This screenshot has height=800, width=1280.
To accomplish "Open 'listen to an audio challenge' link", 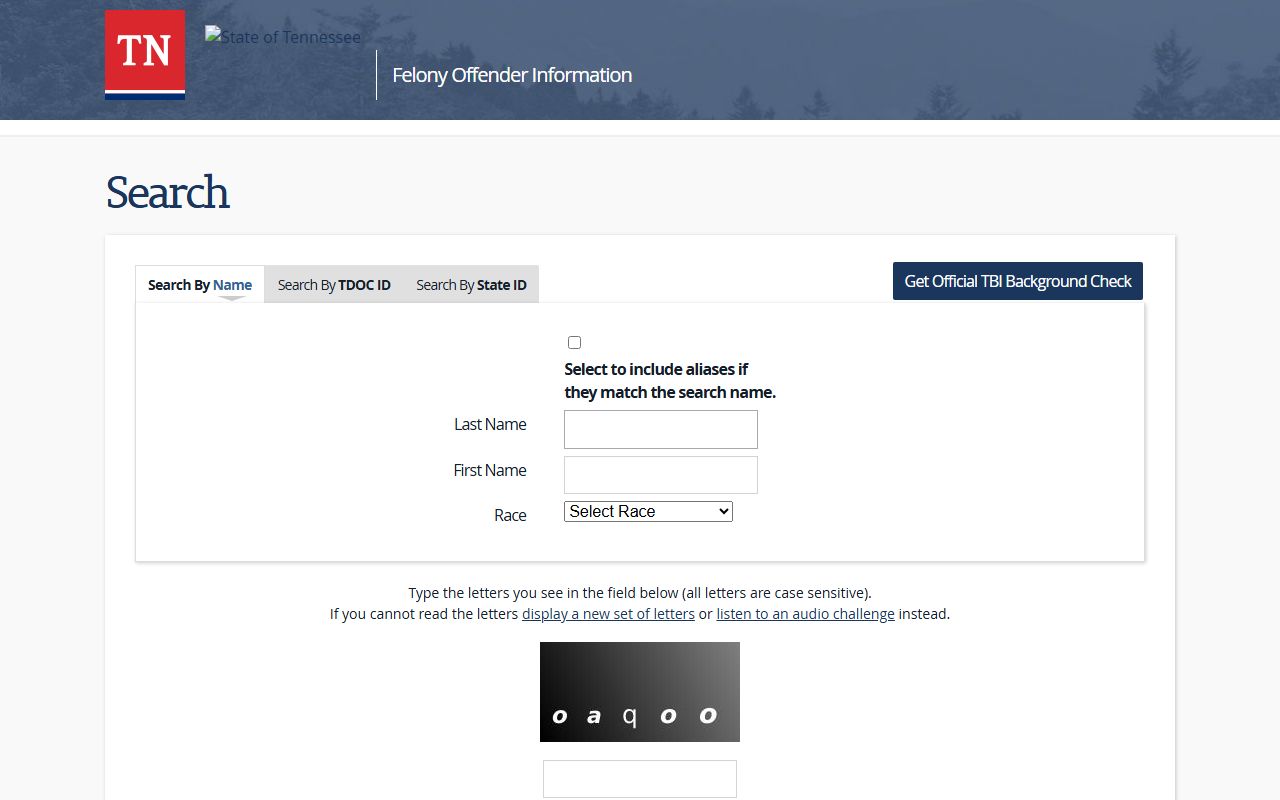I will (x=805, y=614).
